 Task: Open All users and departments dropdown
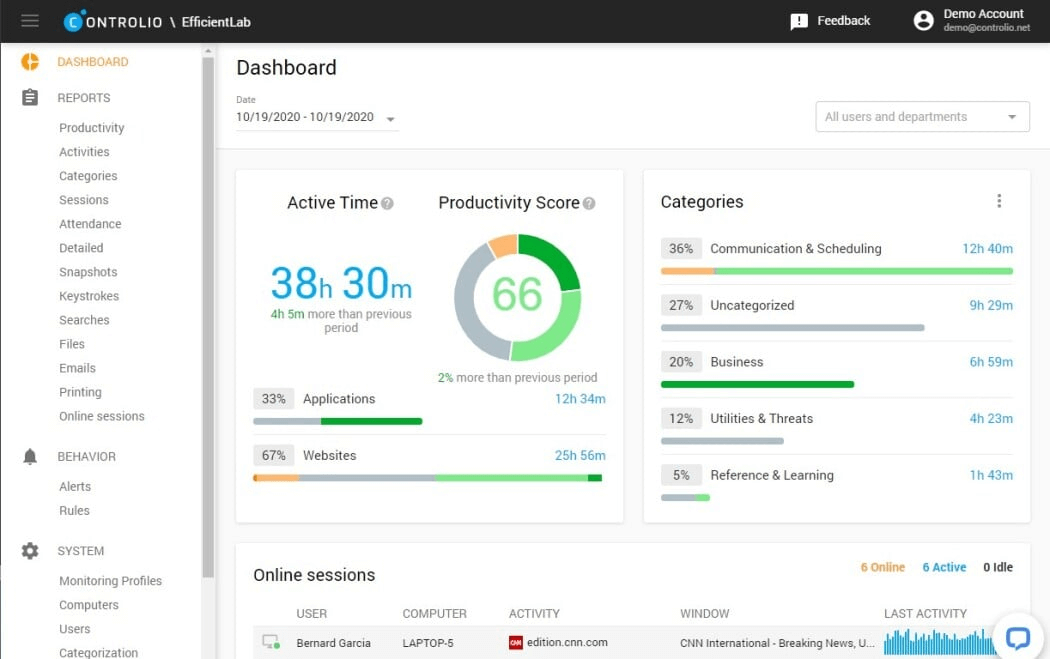(x=922, y=117)
